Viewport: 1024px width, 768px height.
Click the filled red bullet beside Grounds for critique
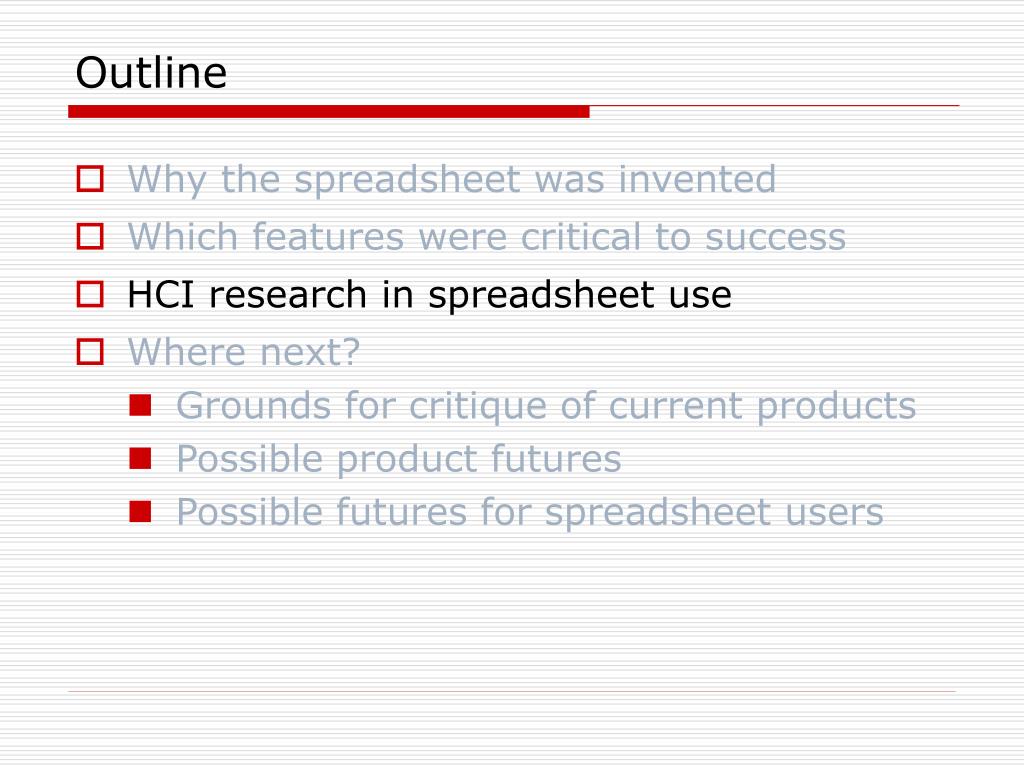(140, 405)
